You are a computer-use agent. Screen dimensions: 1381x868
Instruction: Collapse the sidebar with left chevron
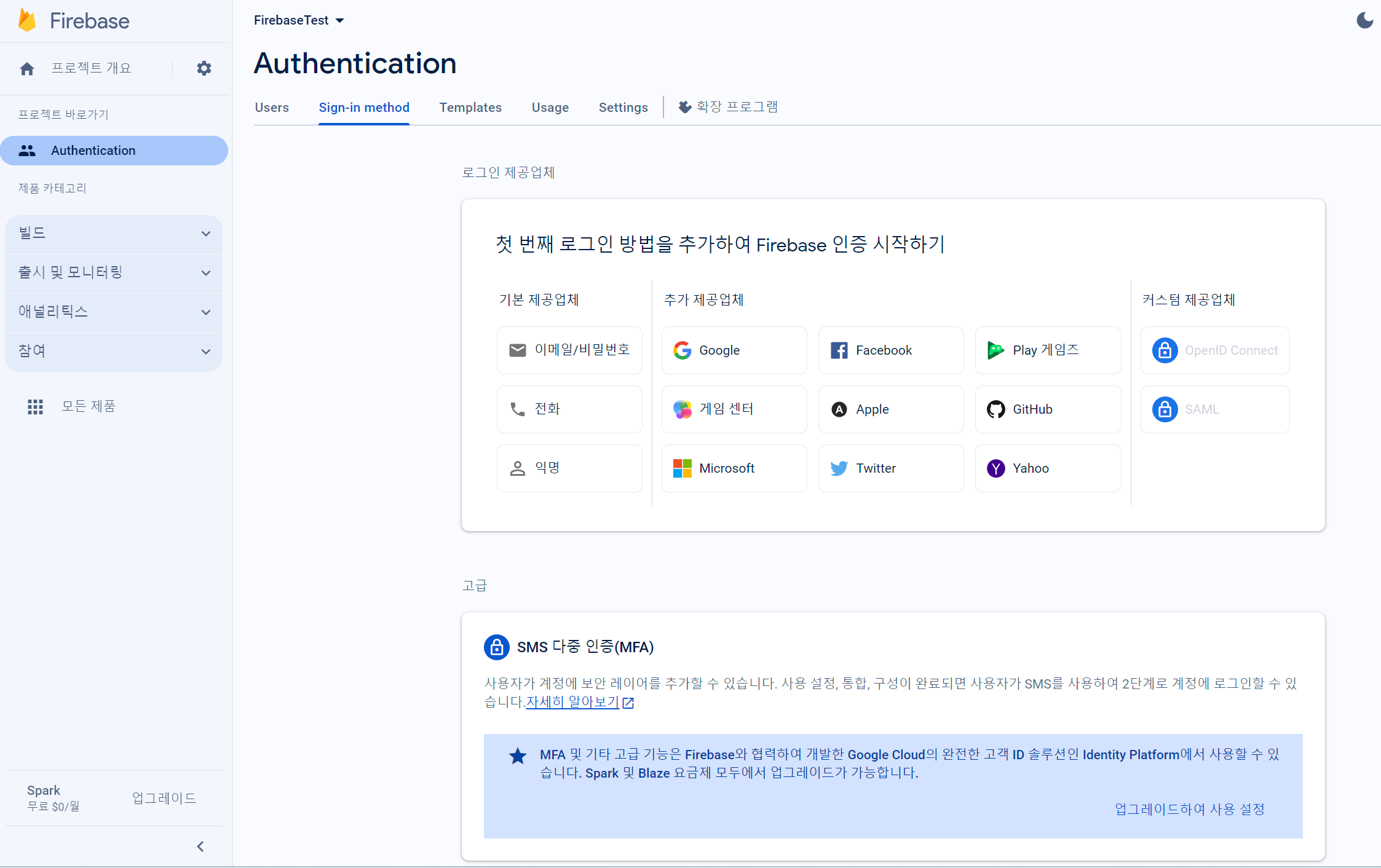tap(200, 846)
